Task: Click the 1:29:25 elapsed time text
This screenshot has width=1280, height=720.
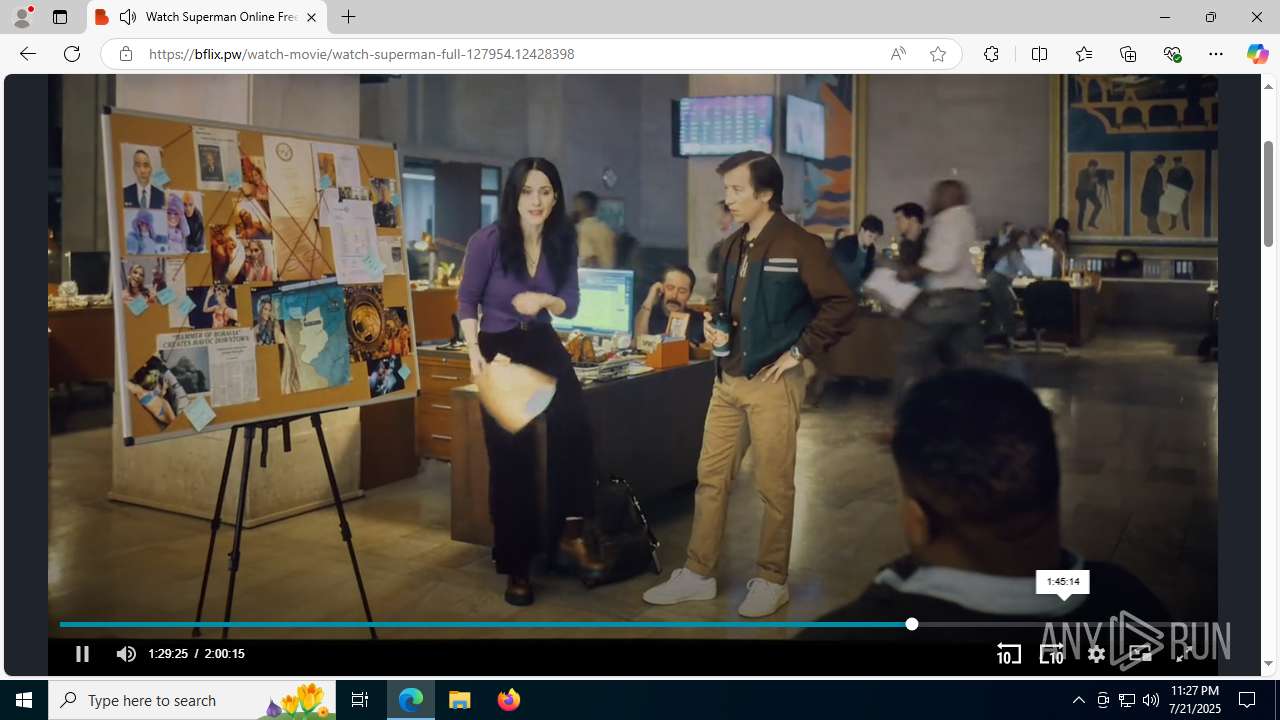Action: point(168,654)
